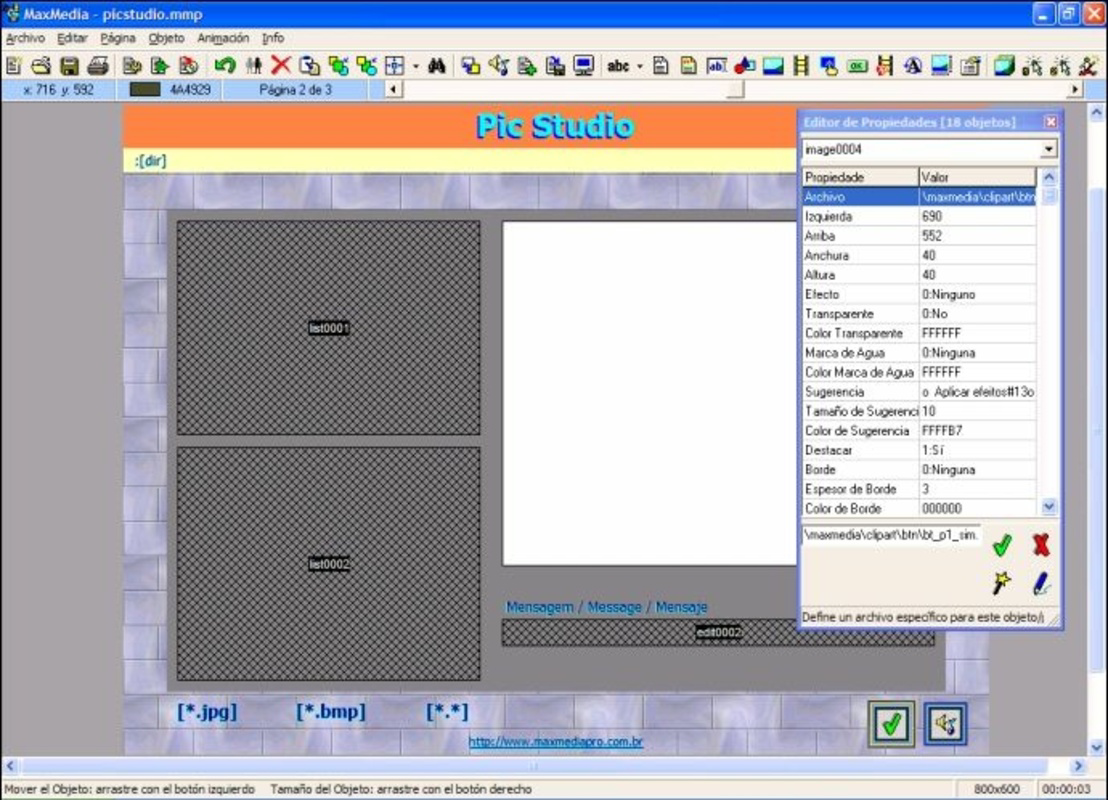
Task: Select the landscape image tool icon
Action: pyautogui.click(x=772, y=66)
